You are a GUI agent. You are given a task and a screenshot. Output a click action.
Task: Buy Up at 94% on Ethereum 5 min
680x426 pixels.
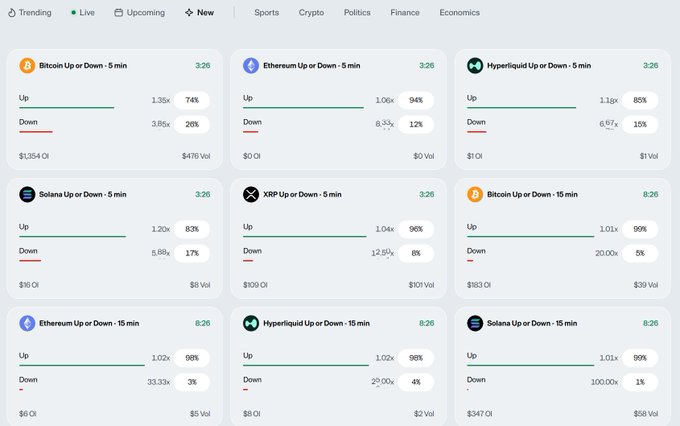pyautogui.click(x=416, y=100)
